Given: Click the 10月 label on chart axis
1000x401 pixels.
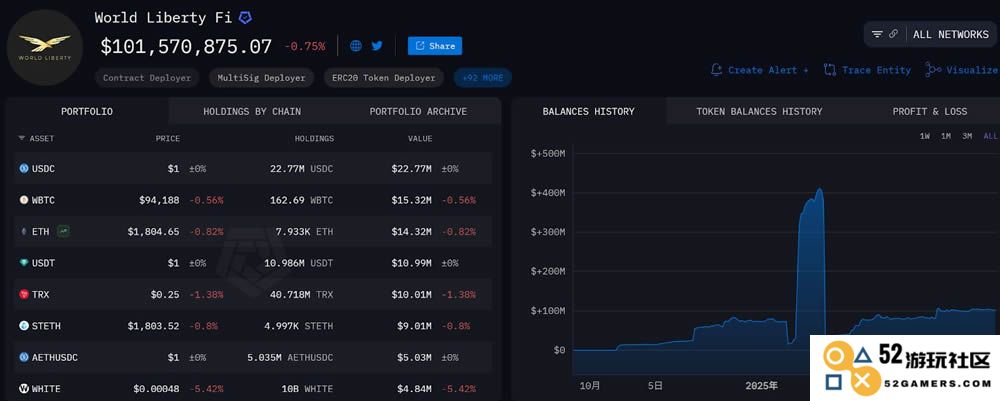Looking at the screenshot, I should (x=590, y=386).
